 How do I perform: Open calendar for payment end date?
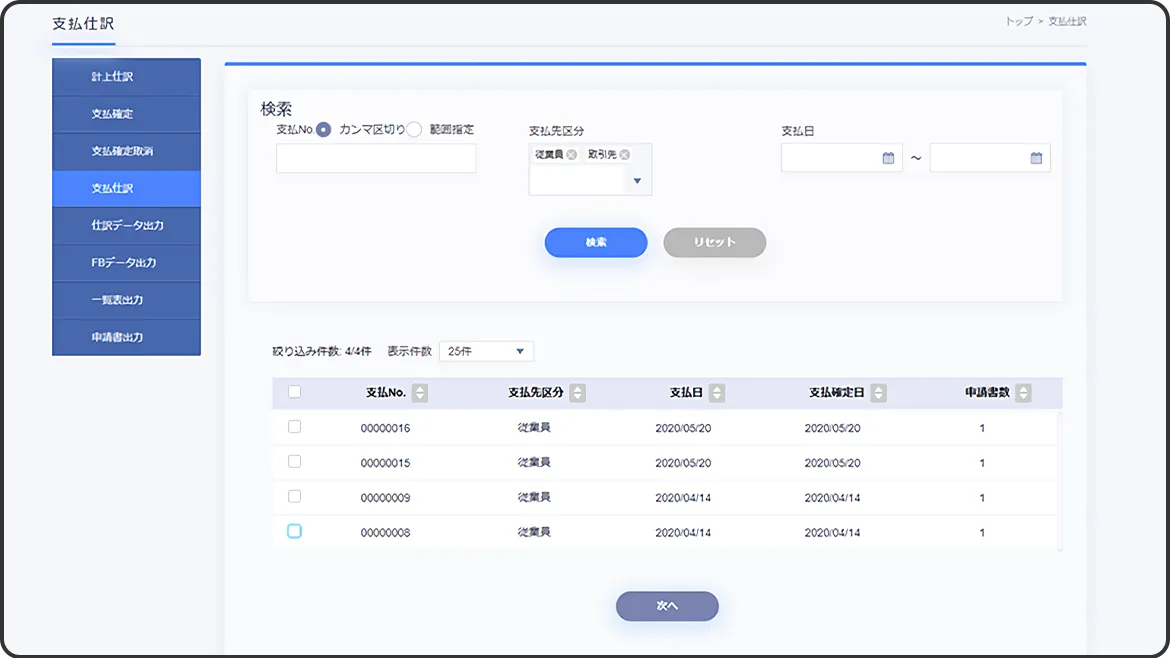pos(1036,158)
